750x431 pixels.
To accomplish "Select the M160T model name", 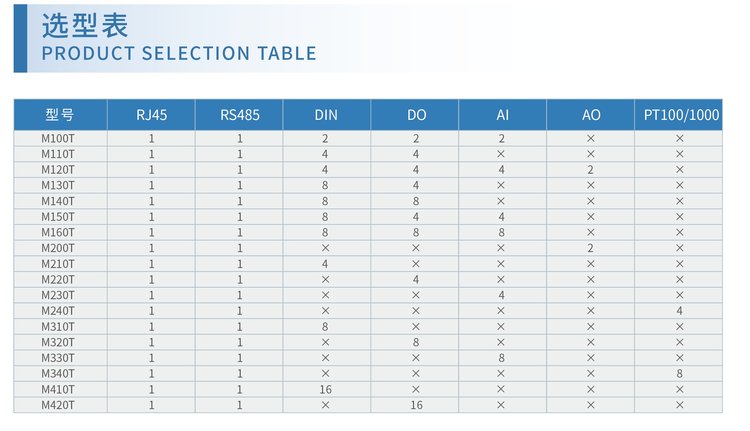I will [58, 232].
